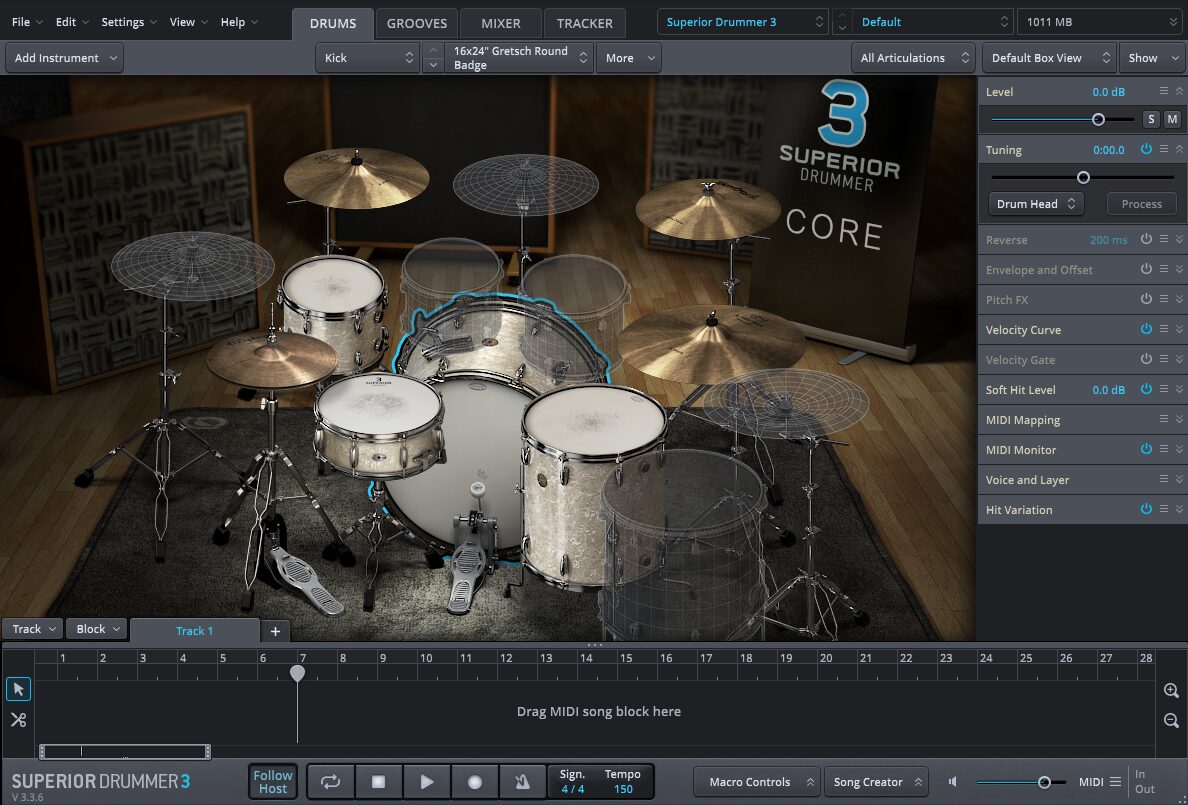This screenshot has width=1188, height=805.
Task: Enable loop playback in the transport bar
Action: (x=330, y=781)
